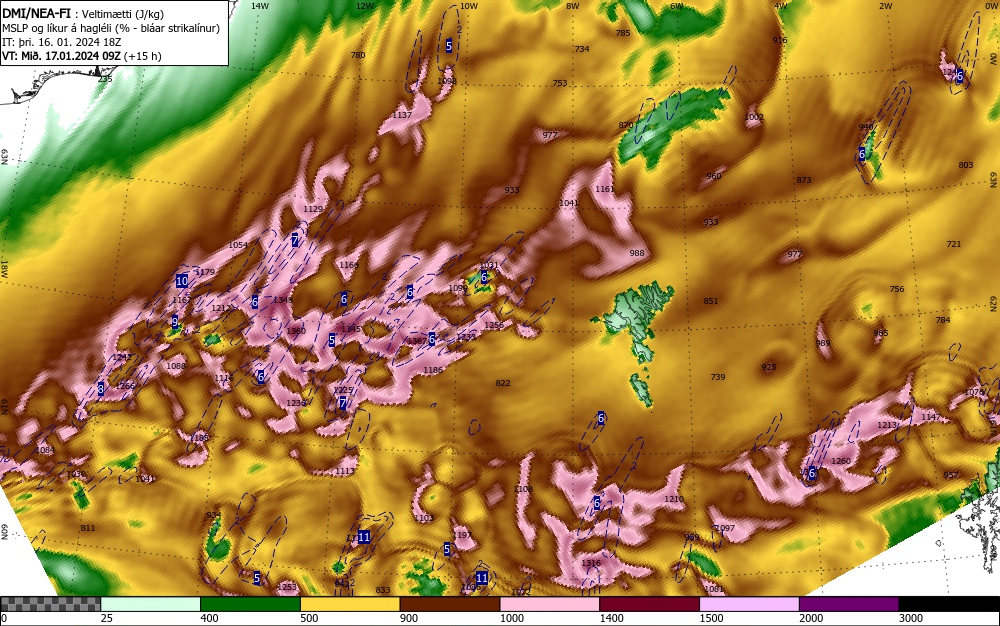Viewport: 1000px width, 626px height.
Task: Click the 'VT: Mið. 17.01.2024 09Z (+15 h)' line
Action: pyautogui.click(x=82, y=55)
